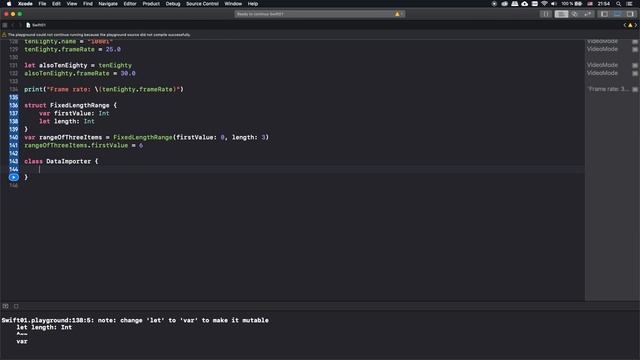Click line number 140 in gutter
The width and height of the screenshot is (640, 360).
click(13, 138)
